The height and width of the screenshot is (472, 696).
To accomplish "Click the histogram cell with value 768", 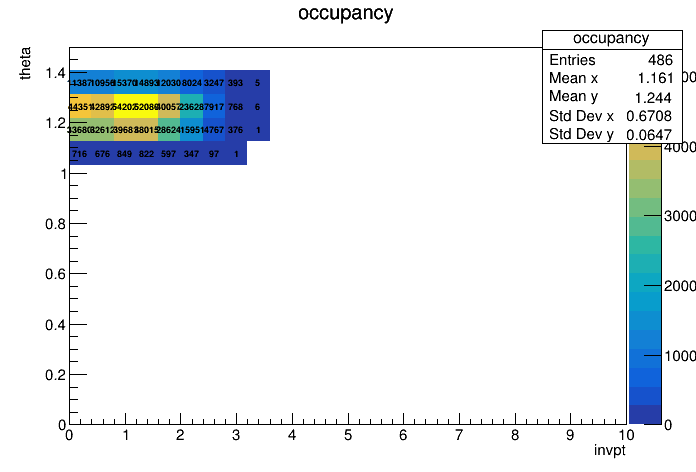I will click(236, 106).
